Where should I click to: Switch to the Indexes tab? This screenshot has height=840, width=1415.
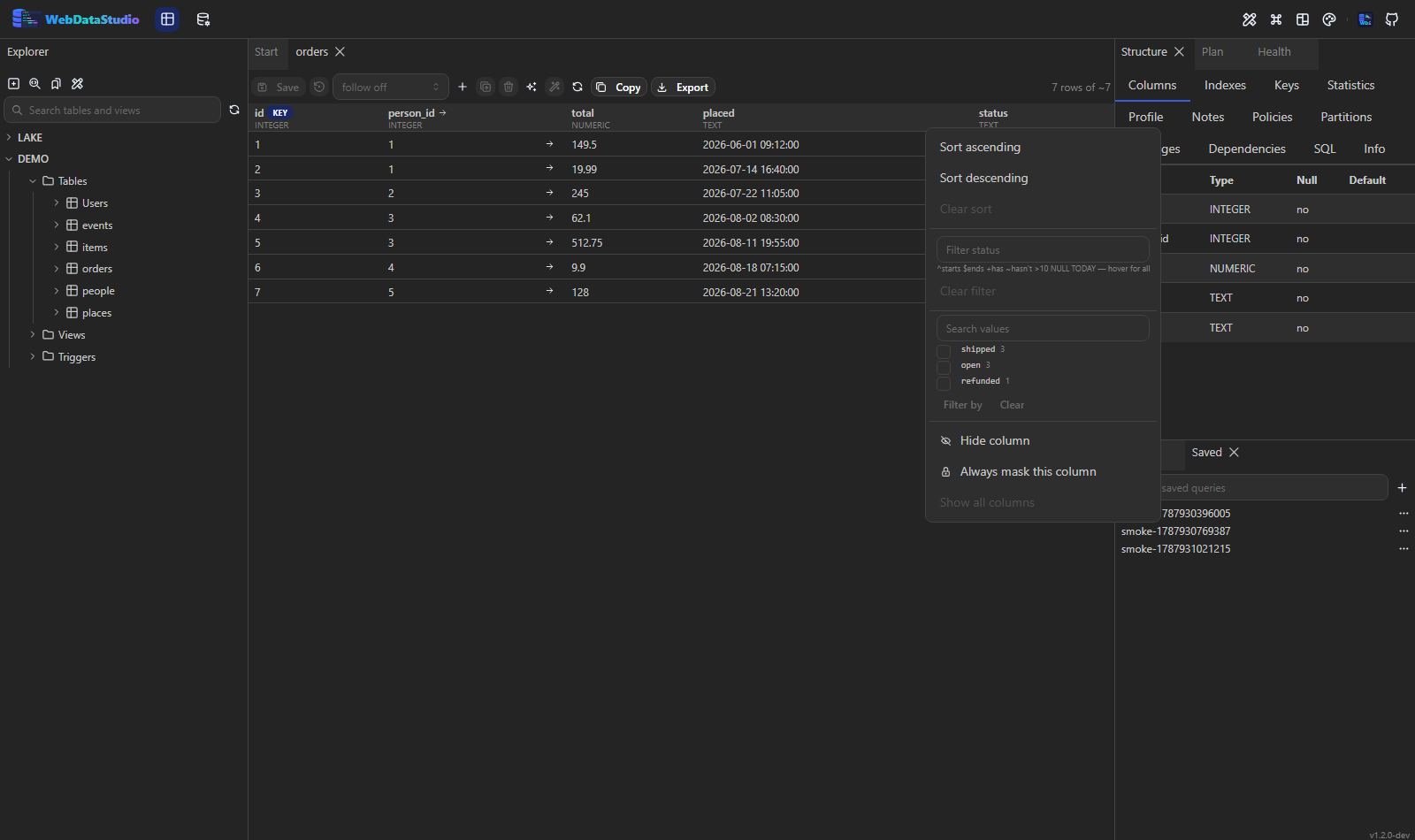[x=1225, y=85]
